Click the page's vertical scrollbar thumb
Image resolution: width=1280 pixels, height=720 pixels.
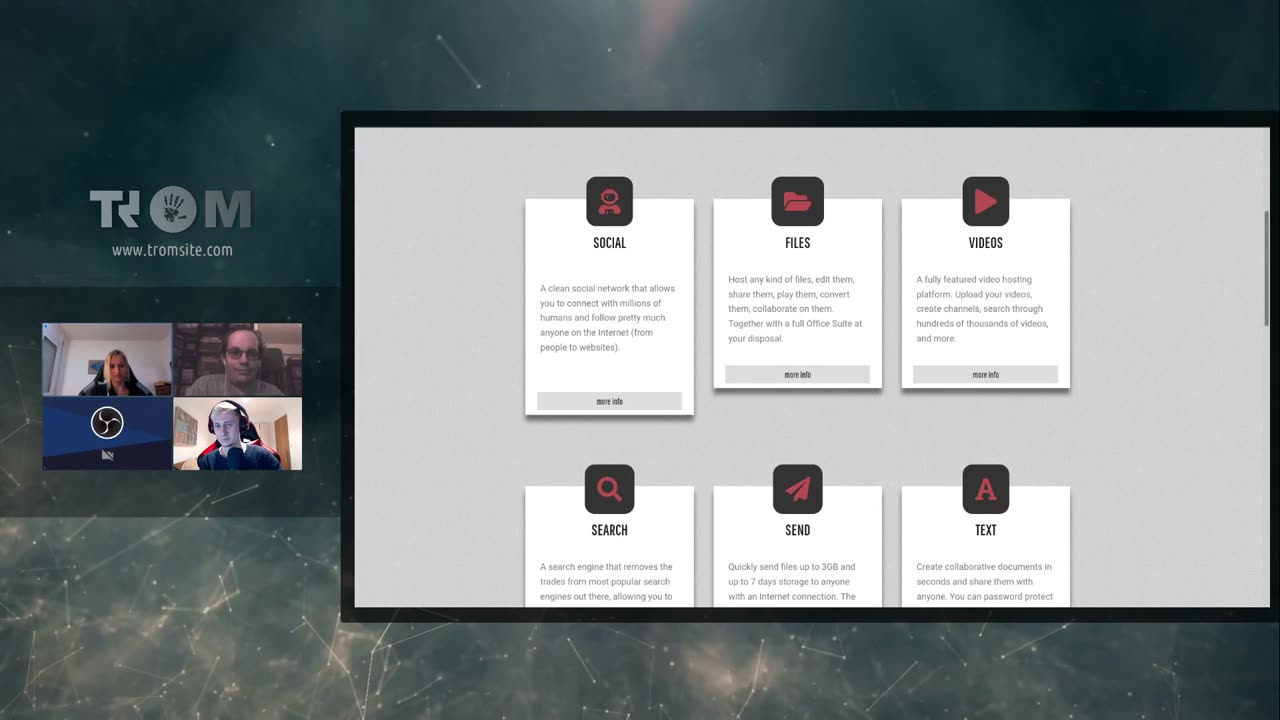1266,268
